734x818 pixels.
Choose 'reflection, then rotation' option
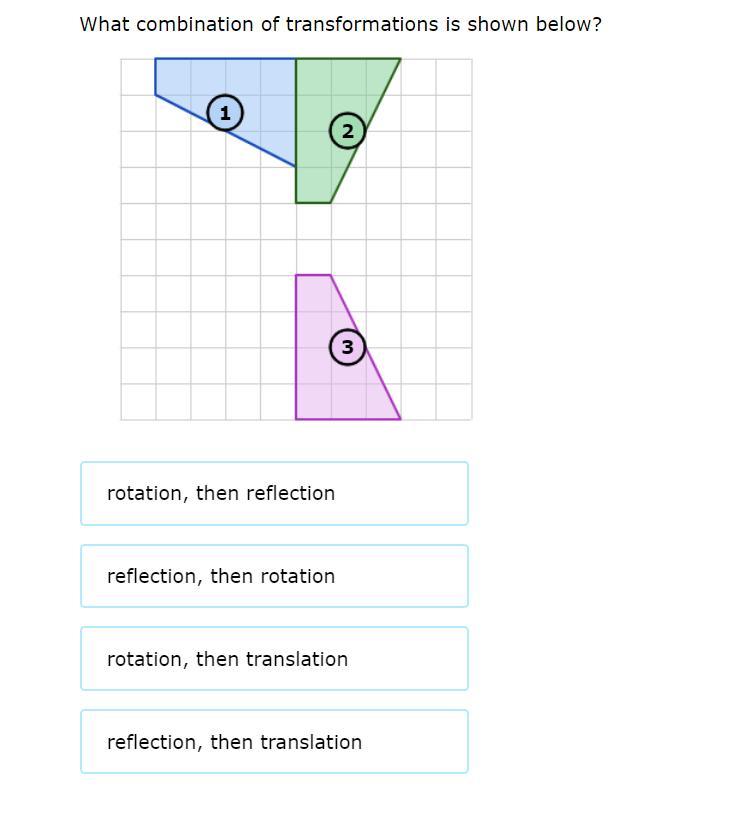[274, 576]
